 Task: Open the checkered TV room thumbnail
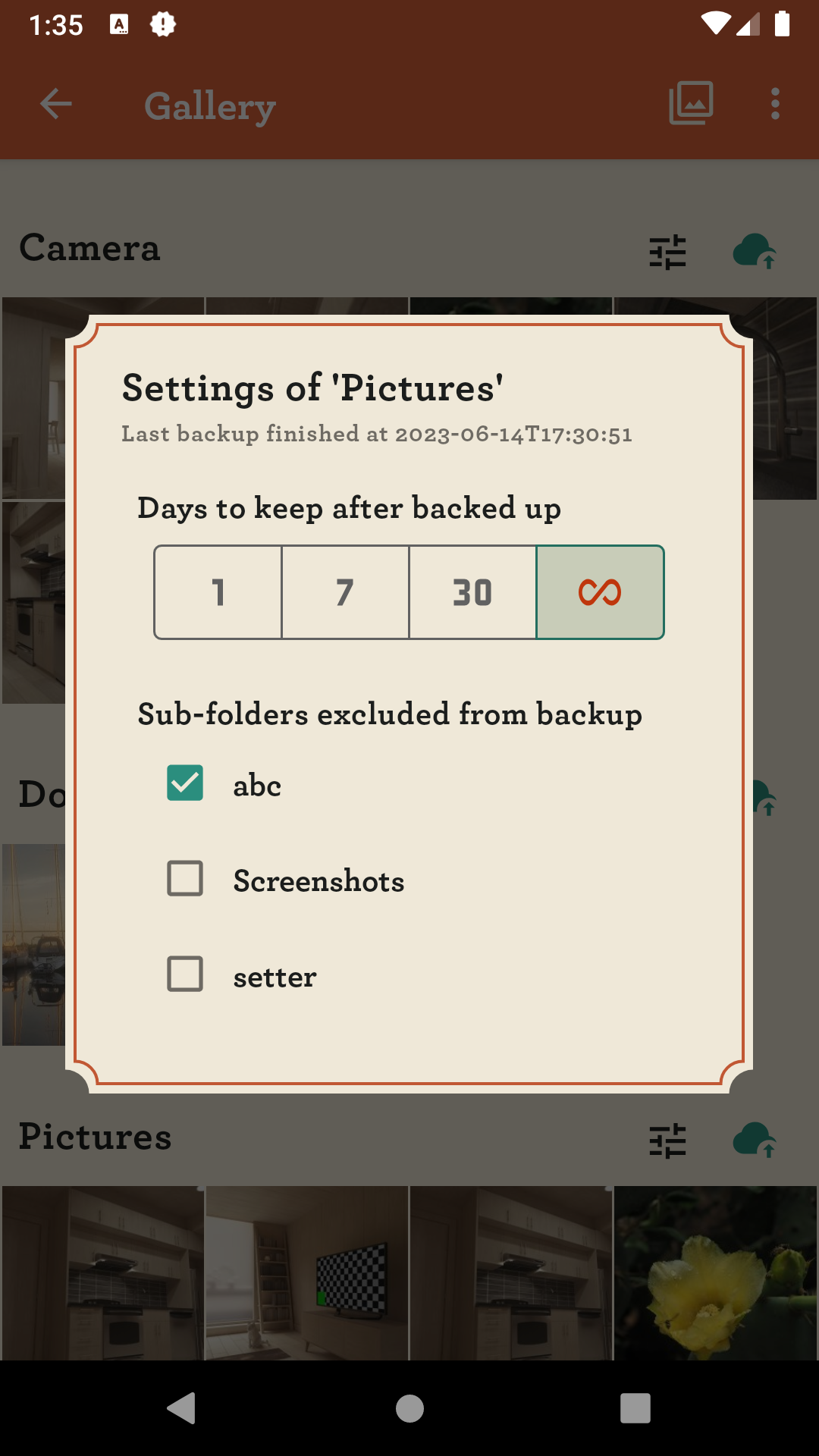coord(307,1273)
